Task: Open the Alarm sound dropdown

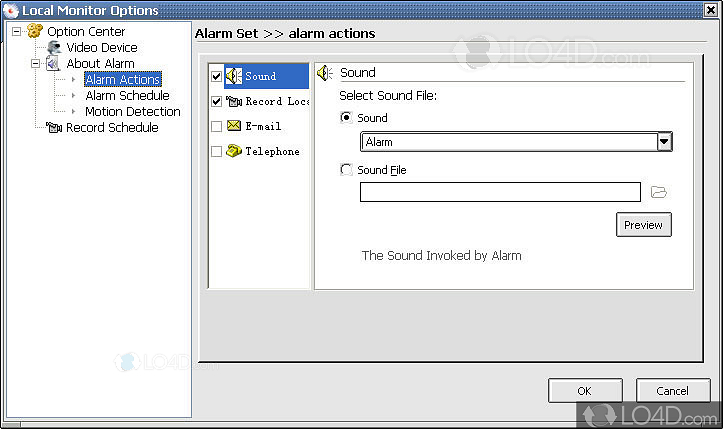Action: point(663,142)
